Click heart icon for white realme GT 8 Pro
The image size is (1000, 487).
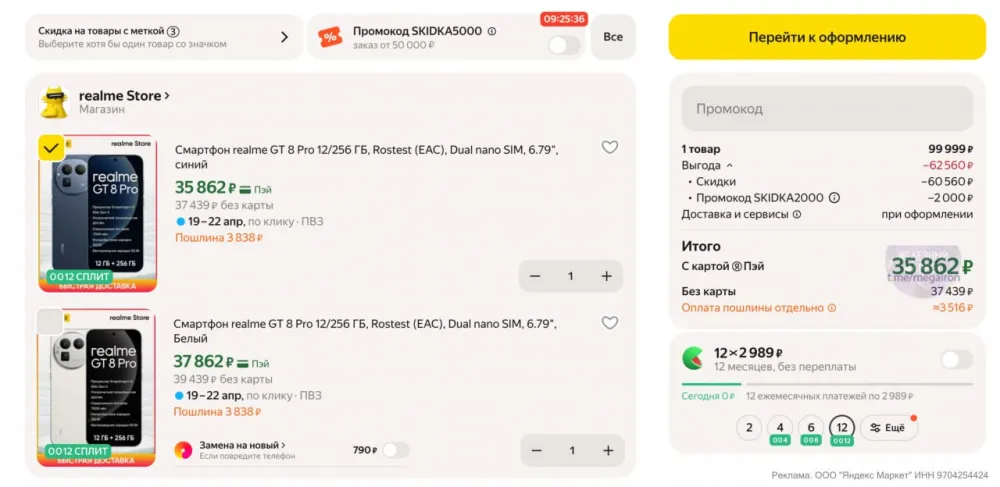(x=609, y=323)
